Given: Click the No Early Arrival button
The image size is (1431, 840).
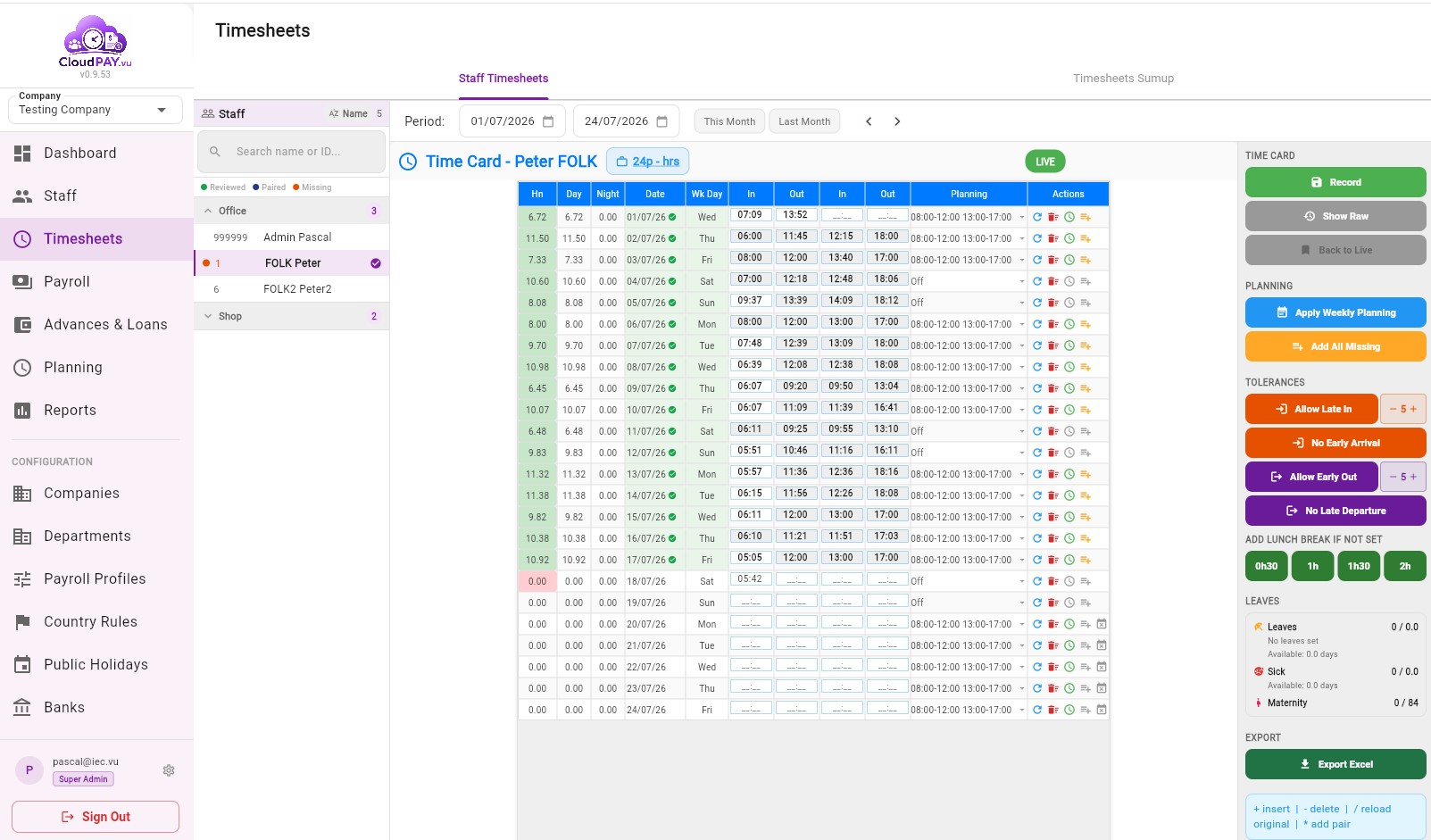Looking at the screenshot, I should [1335, 443].
